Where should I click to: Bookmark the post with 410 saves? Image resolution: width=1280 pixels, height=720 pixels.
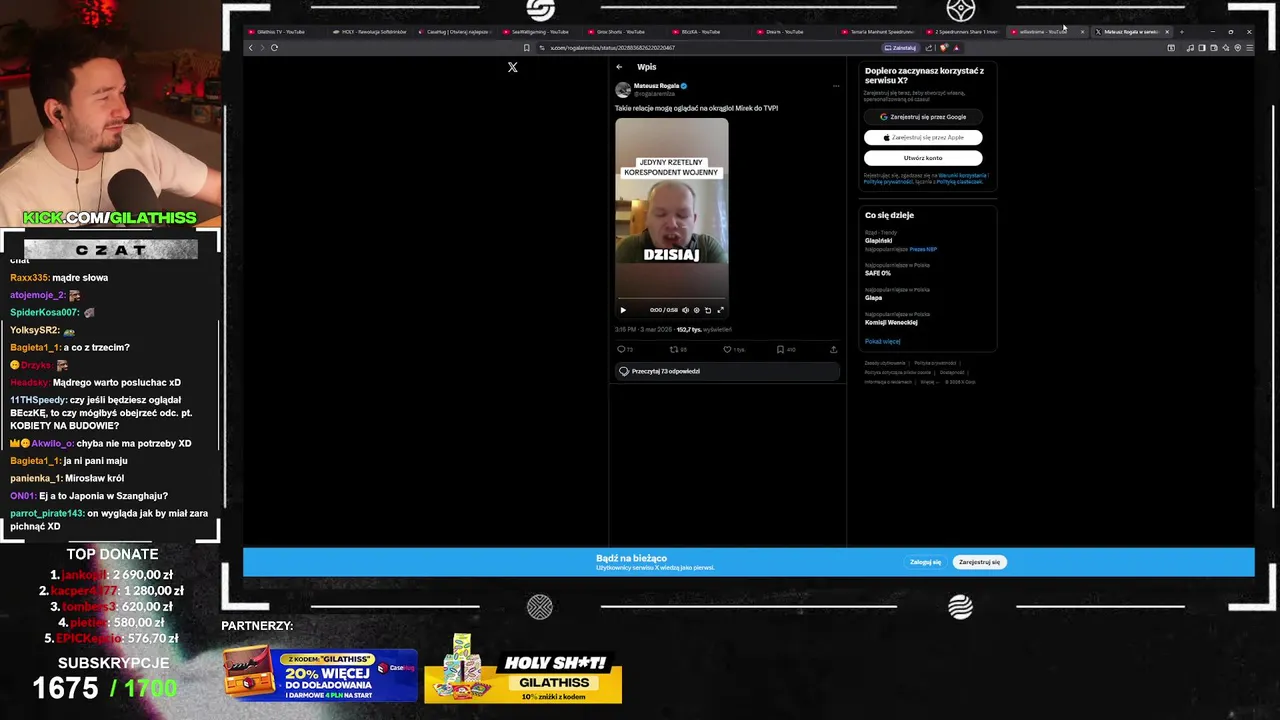tap(780, 350)
